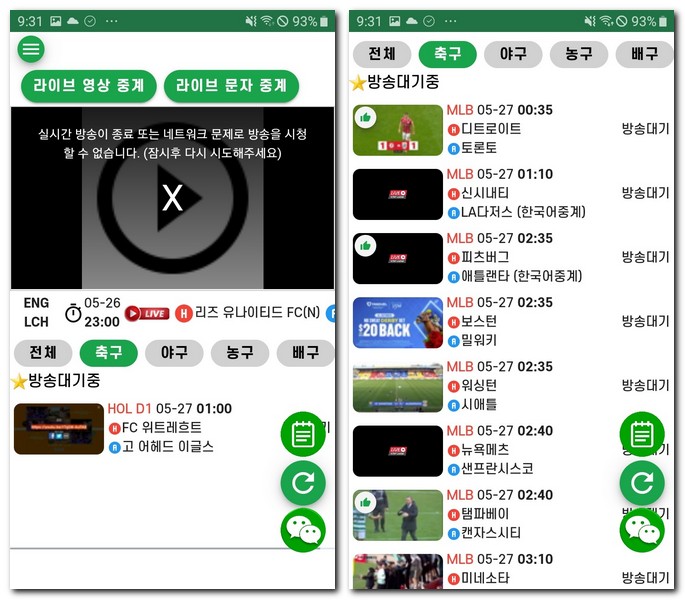Open the hamburger menu icon
Viewport: 685px width, 600px height.
click(31, 49)
